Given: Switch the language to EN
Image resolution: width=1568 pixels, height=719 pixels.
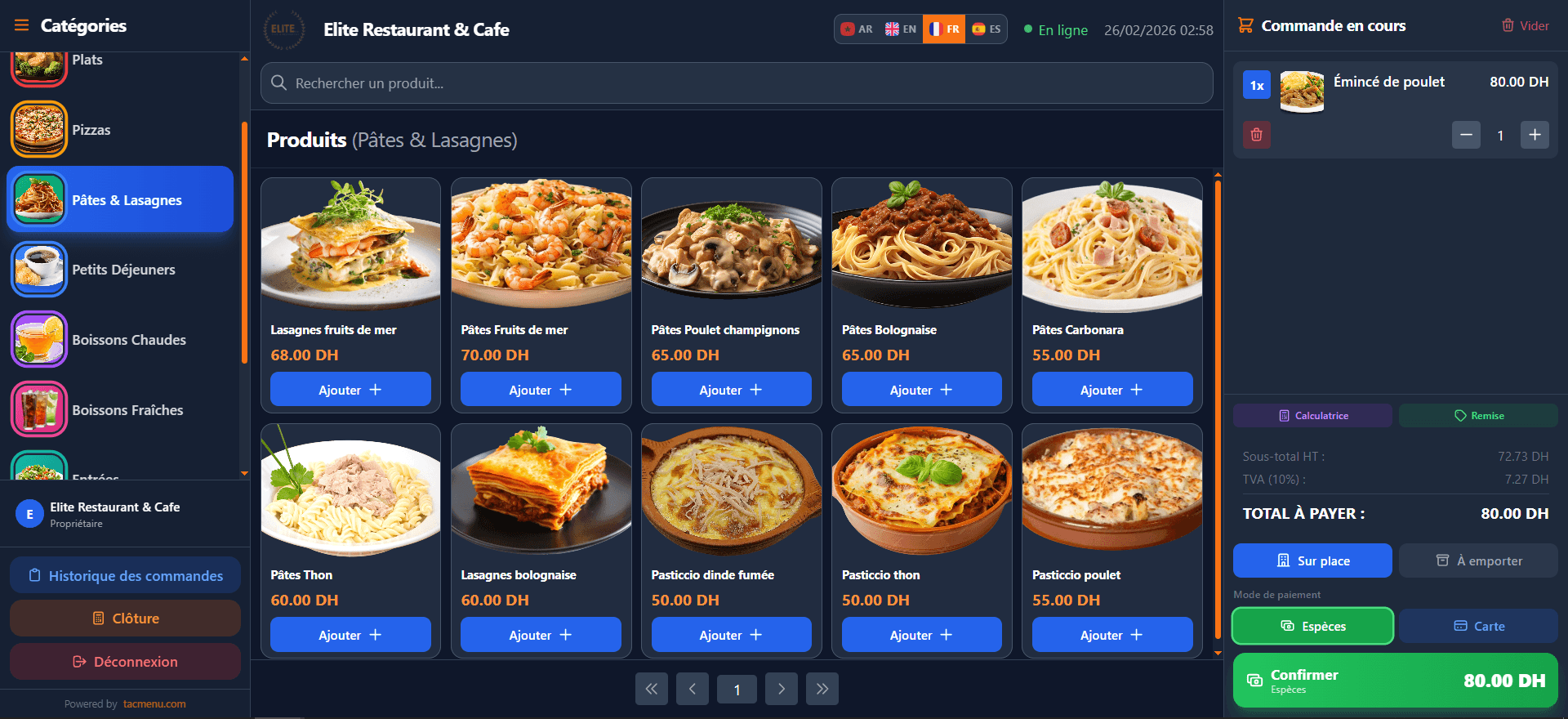Looking at the screenshot, I should 901,29.
